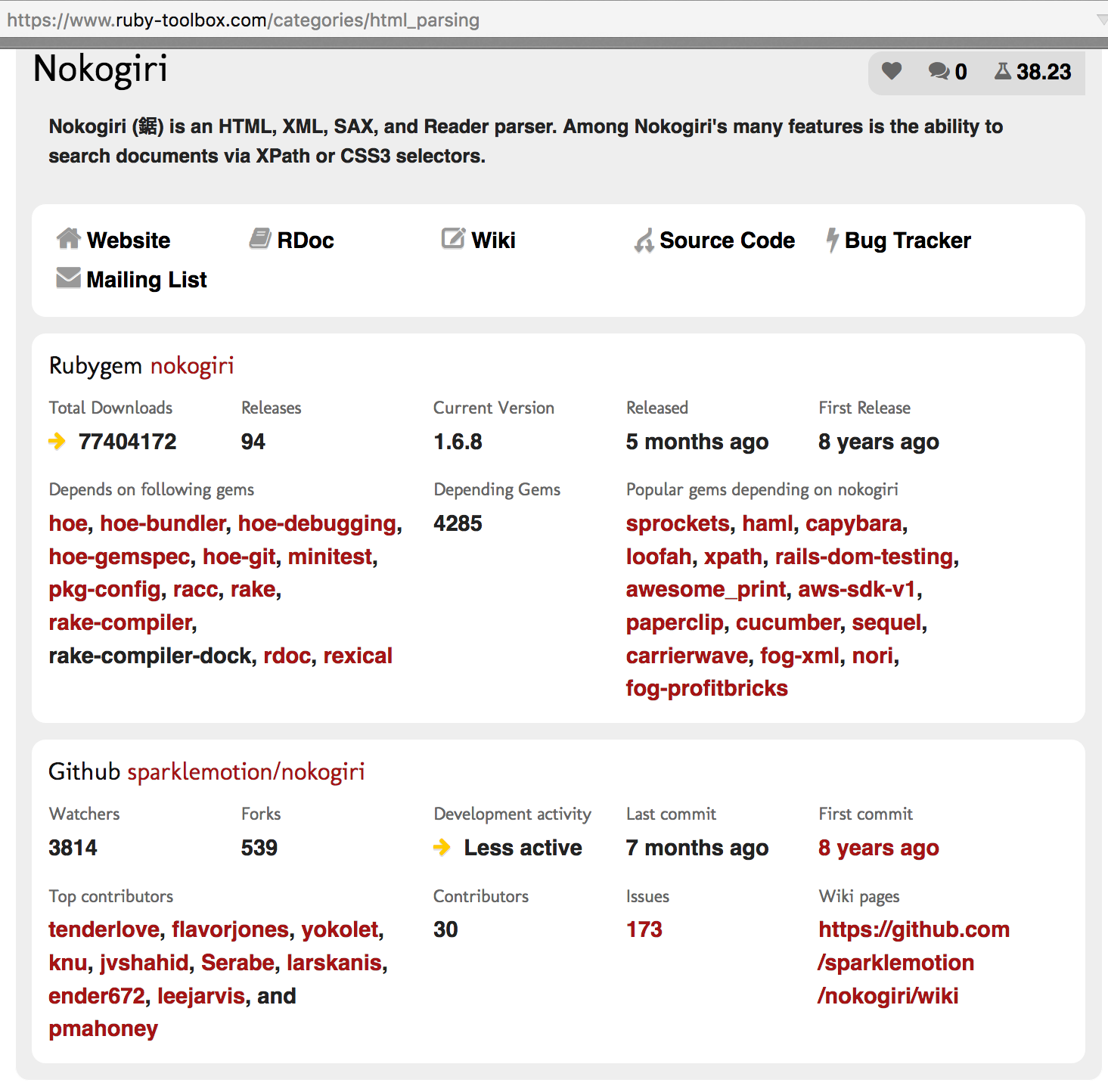The height and width of the screenshot is (1092, 1108).
Task: Open the aws-sdk-v1 gem link
Action: coord(857,590)
